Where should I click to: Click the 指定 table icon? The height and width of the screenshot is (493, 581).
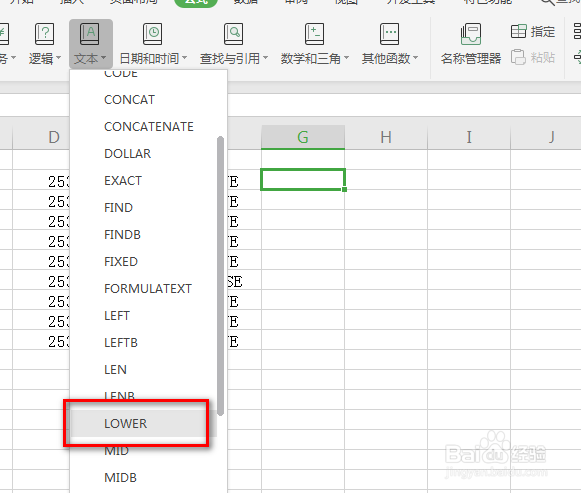pyautogui.click(x=518, y=31)
